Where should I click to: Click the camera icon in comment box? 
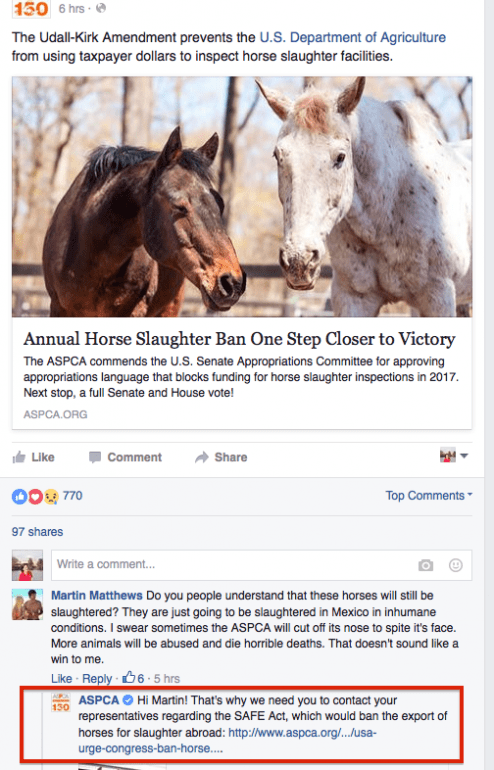(x=426, y=565)
